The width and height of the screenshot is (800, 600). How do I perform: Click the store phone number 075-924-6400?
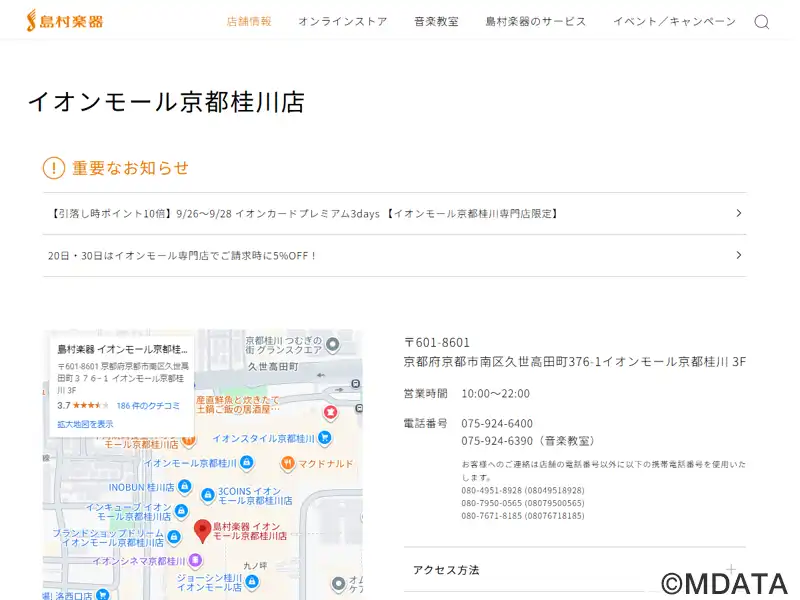point(497,423)
